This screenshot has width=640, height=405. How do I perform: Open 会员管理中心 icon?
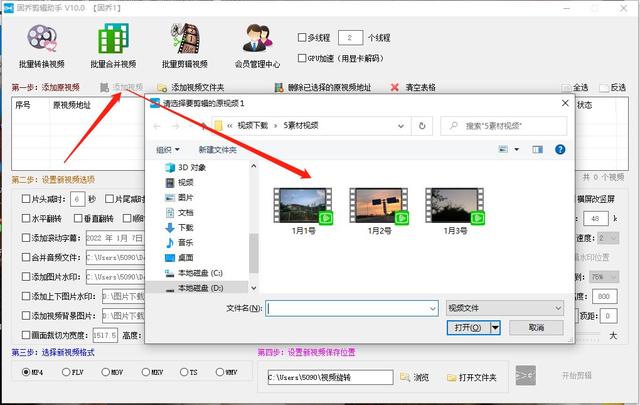click(257, 38)
